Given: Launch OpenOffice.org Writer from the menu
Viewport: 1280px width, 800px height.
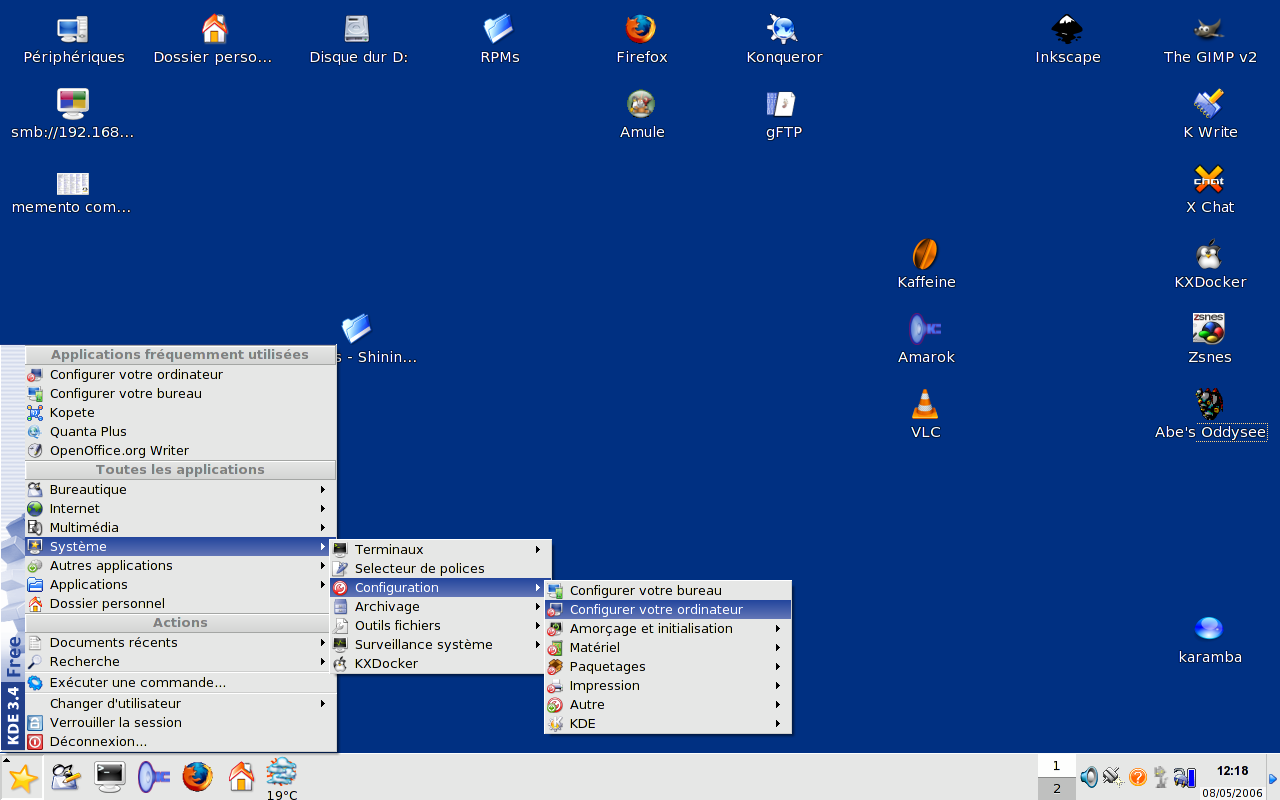Looking at the screenshot, I should (181, 451).
